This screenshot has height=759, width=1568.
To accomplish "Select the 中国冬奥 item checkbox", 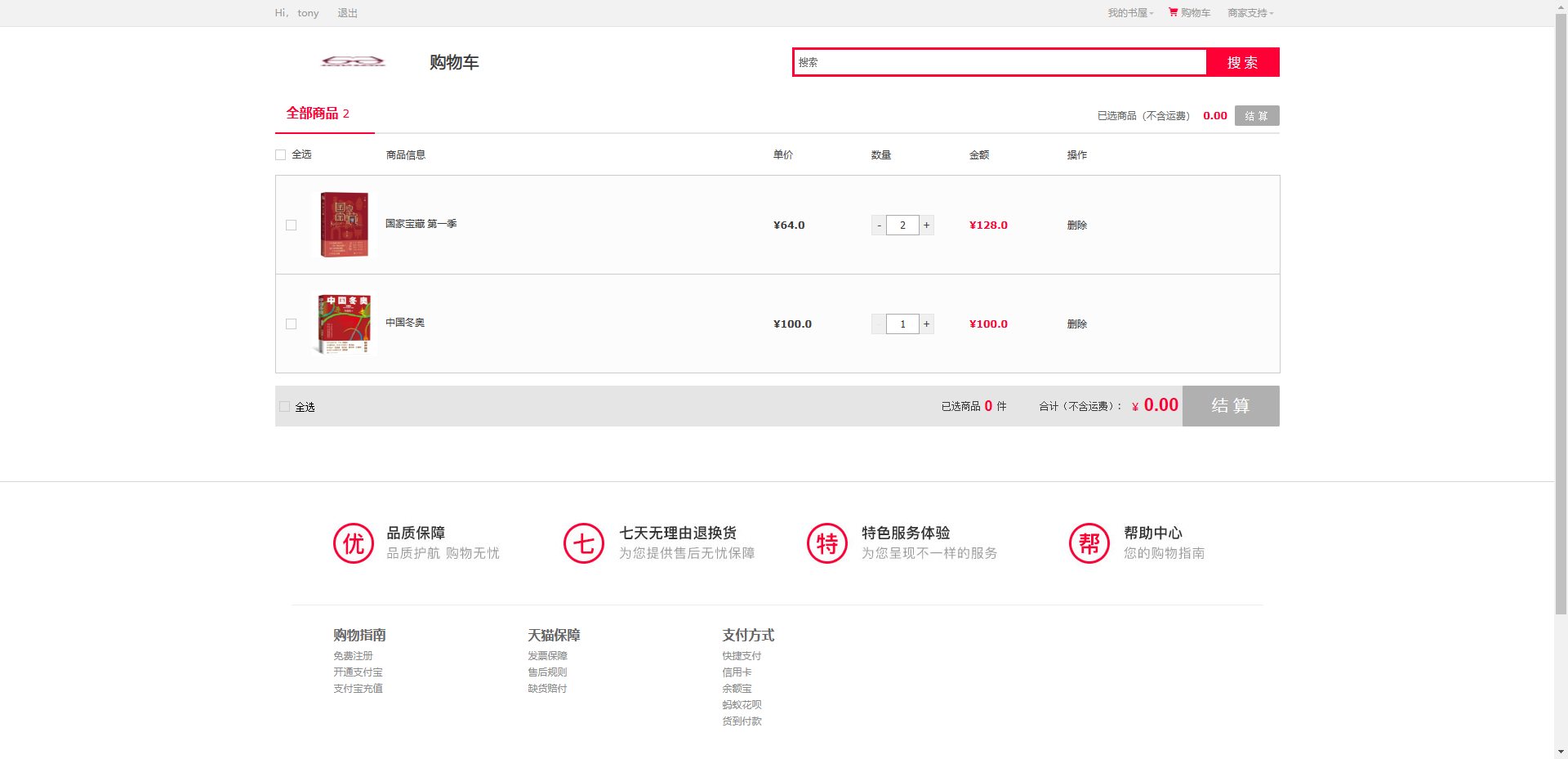I will point(291,324).
